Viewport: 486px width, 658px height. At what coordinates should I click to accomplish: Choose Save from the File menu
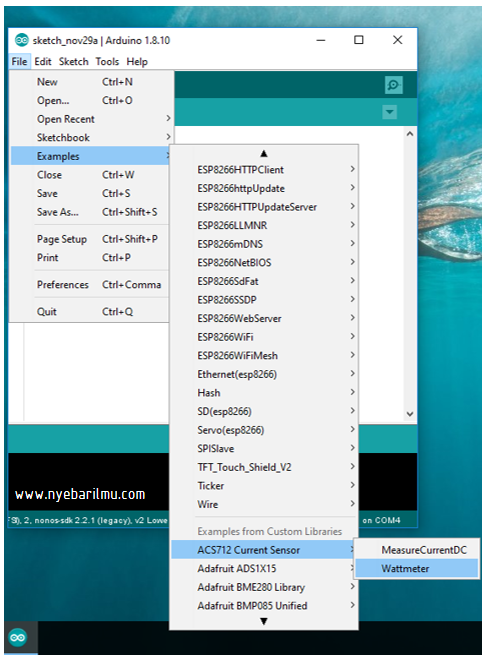[90, 193]
